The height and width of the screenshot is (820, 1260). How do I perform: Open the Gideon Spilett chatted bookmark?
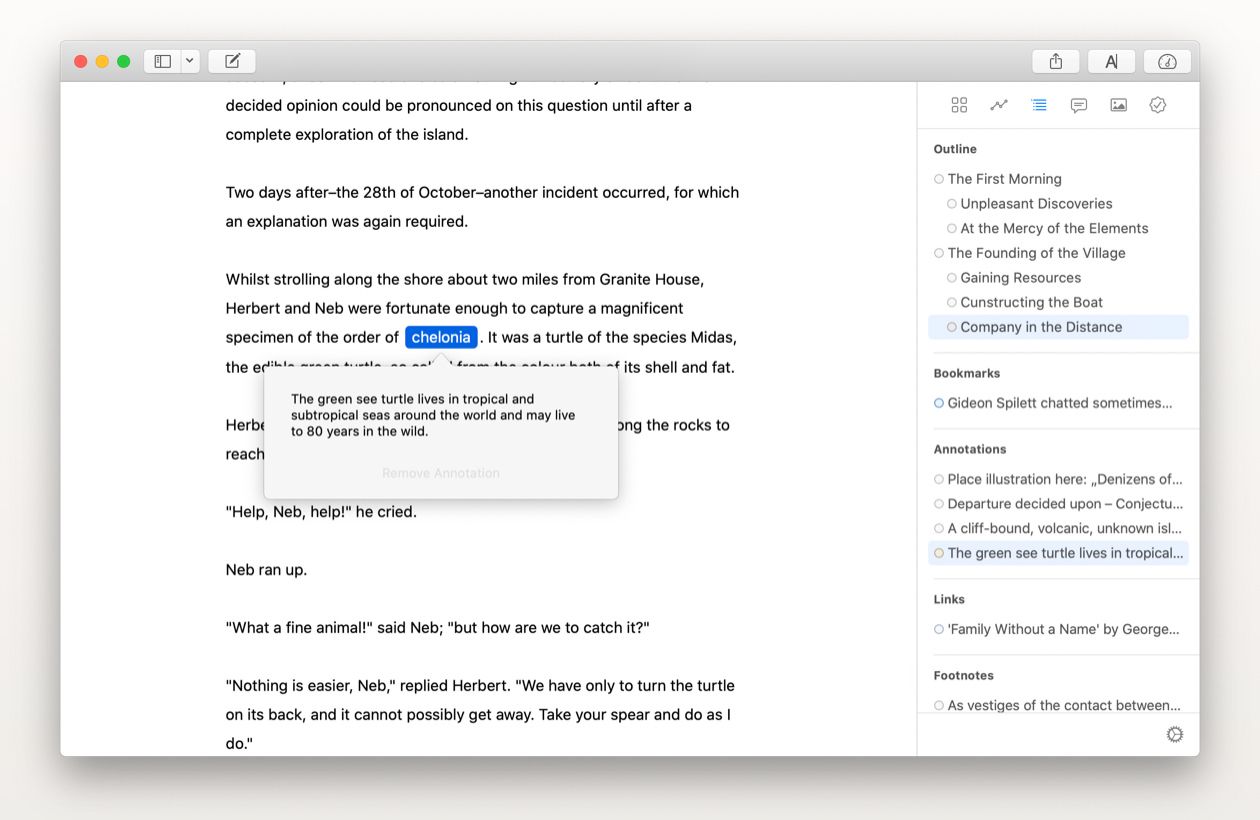(x=1059, y=403)
